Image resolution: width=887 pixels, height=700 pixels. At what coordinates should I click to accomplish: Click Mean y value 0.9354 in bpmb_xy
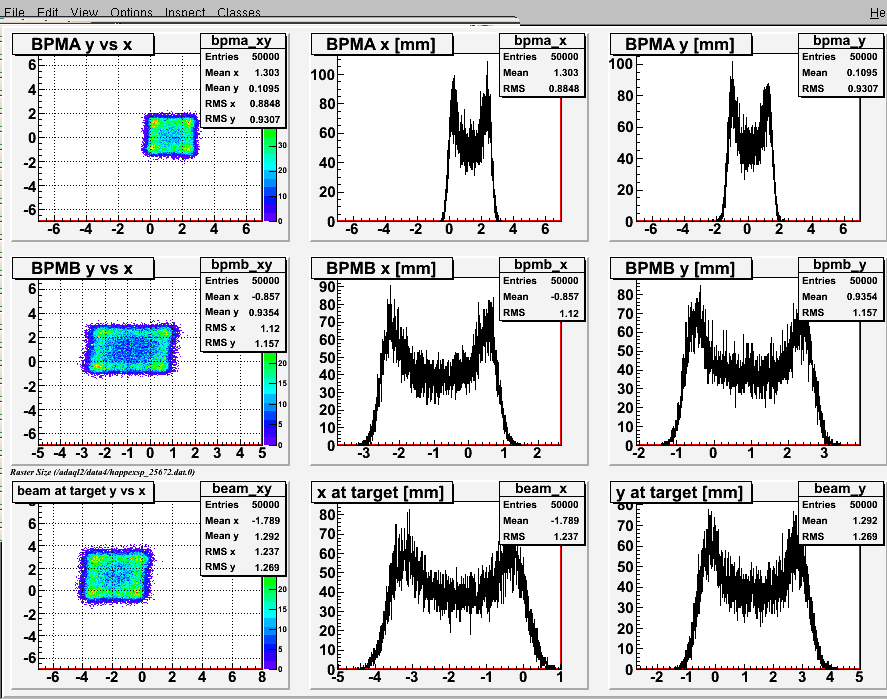tap(265, 312)
